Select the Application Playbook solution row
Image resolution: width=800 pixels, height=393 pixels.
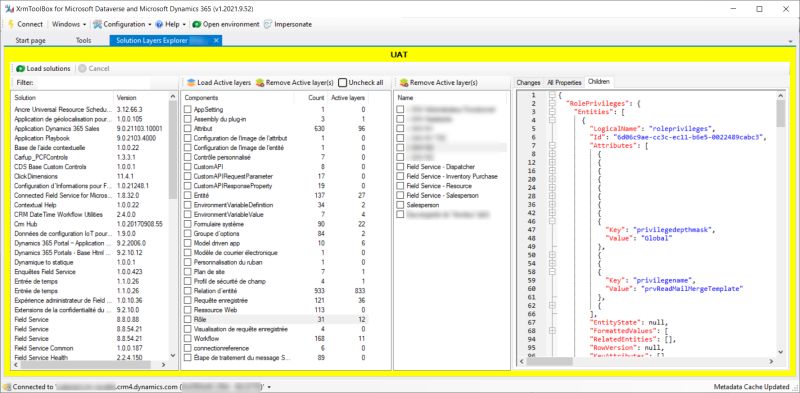(x=89, y=138)
